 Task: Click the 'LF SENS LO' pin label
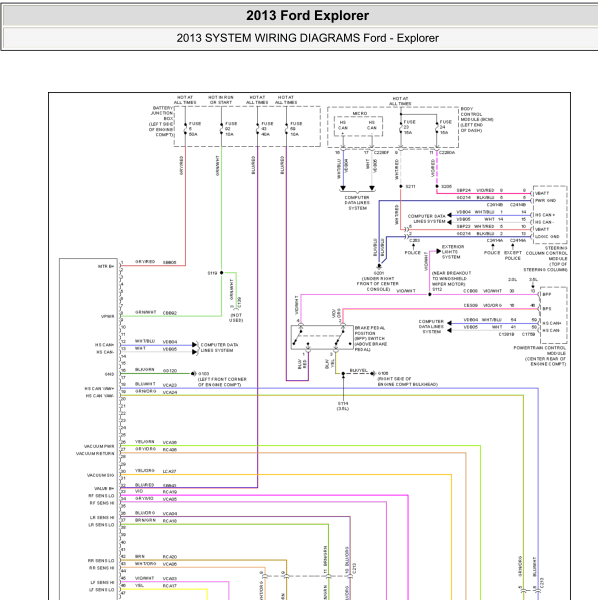click(x=102, y=590)
